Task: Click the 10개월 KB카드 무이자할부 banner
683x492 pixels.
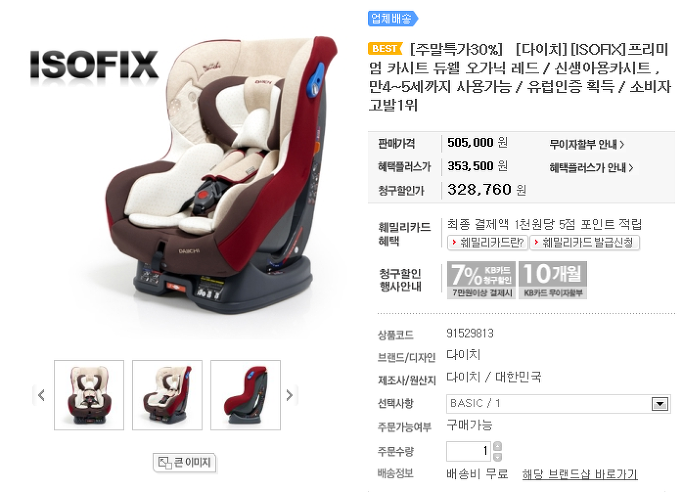Action: [x=553, y=280]
